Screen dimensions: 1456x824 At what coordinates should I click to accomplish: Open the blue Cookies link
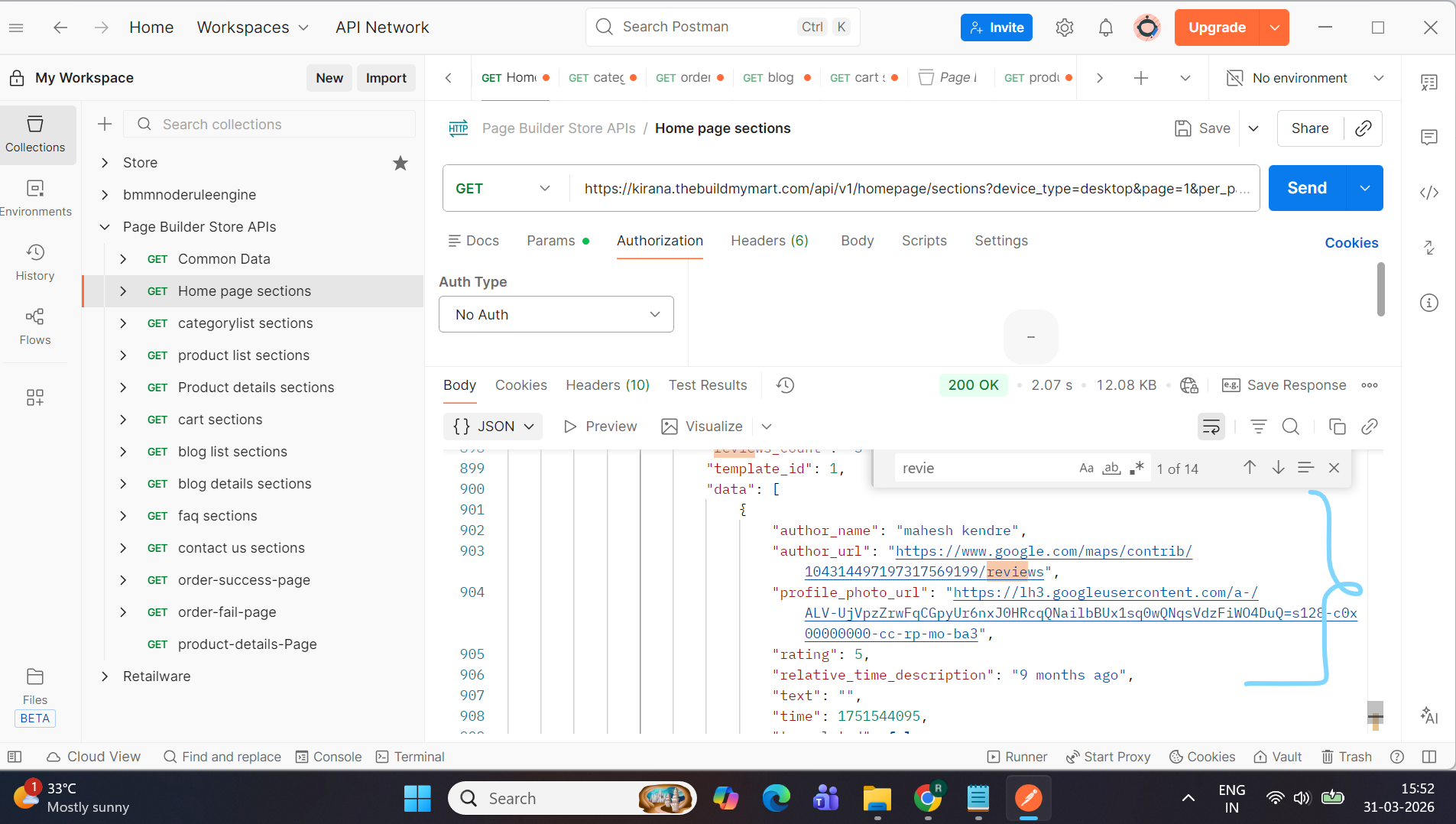pyautogui.click(x=1351, y=243)
